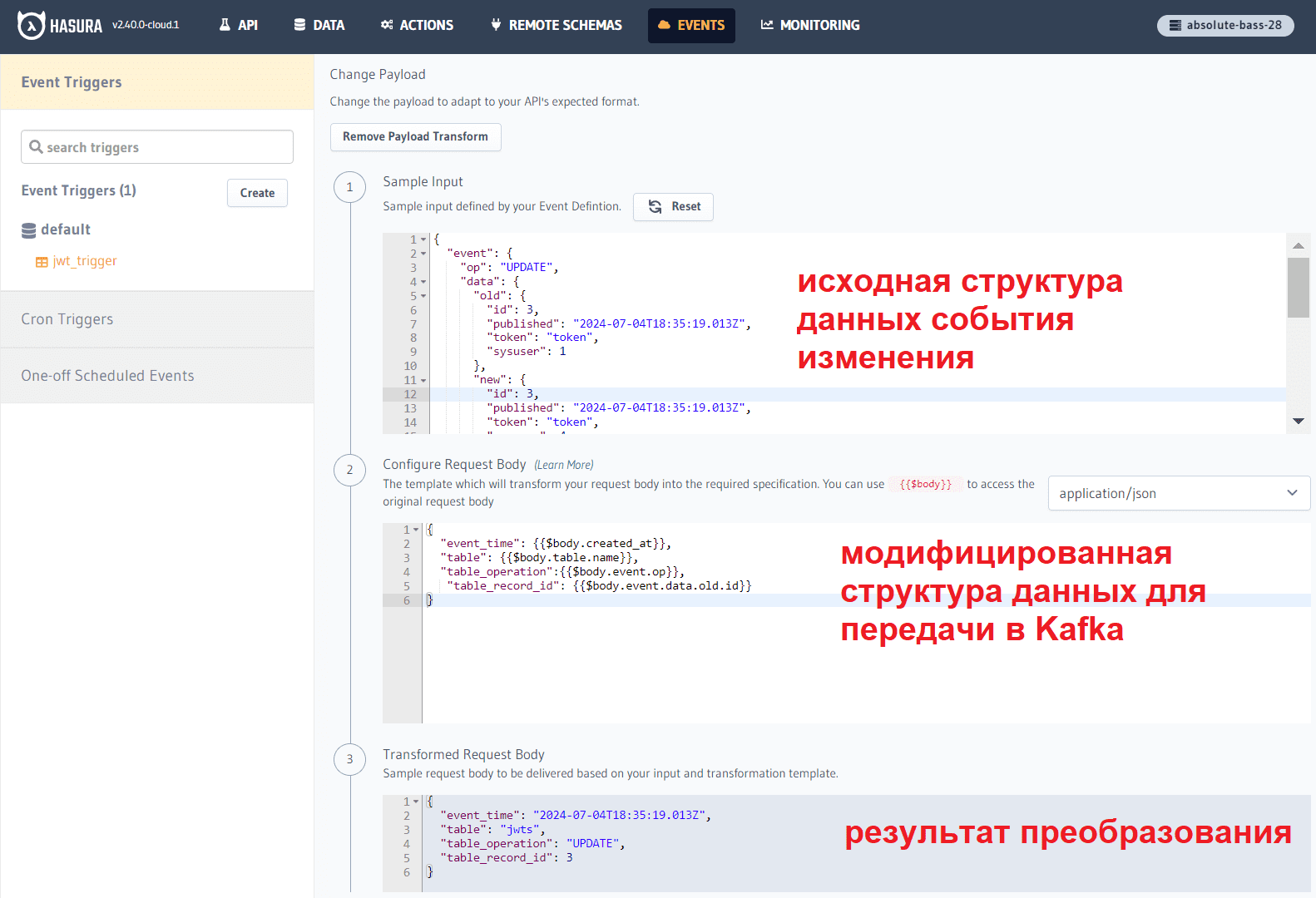The width and height of the screenshot is (1316, 898).
Task: Open the MONITORING tab
Action: [x=810, y=26]
